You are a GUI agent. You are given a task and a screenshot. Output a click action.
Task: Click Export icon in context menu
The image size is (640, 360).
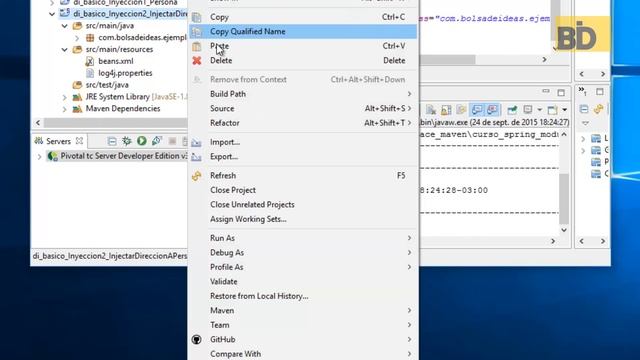196,157
